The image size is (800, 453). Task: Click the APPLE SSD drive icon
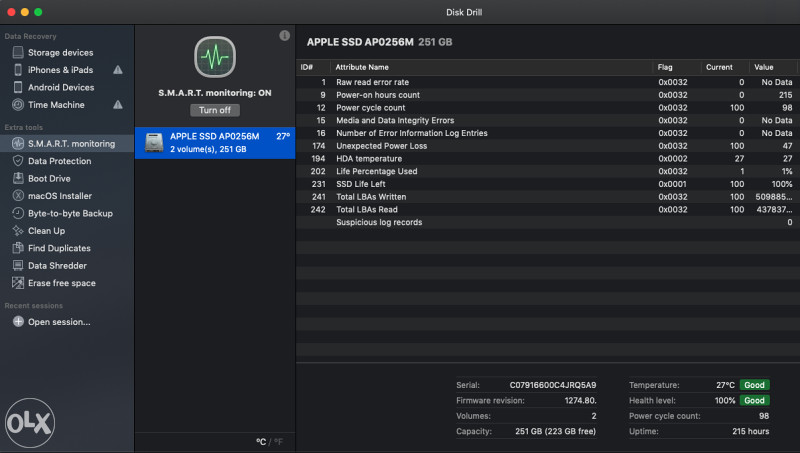[x=154, y=143]
